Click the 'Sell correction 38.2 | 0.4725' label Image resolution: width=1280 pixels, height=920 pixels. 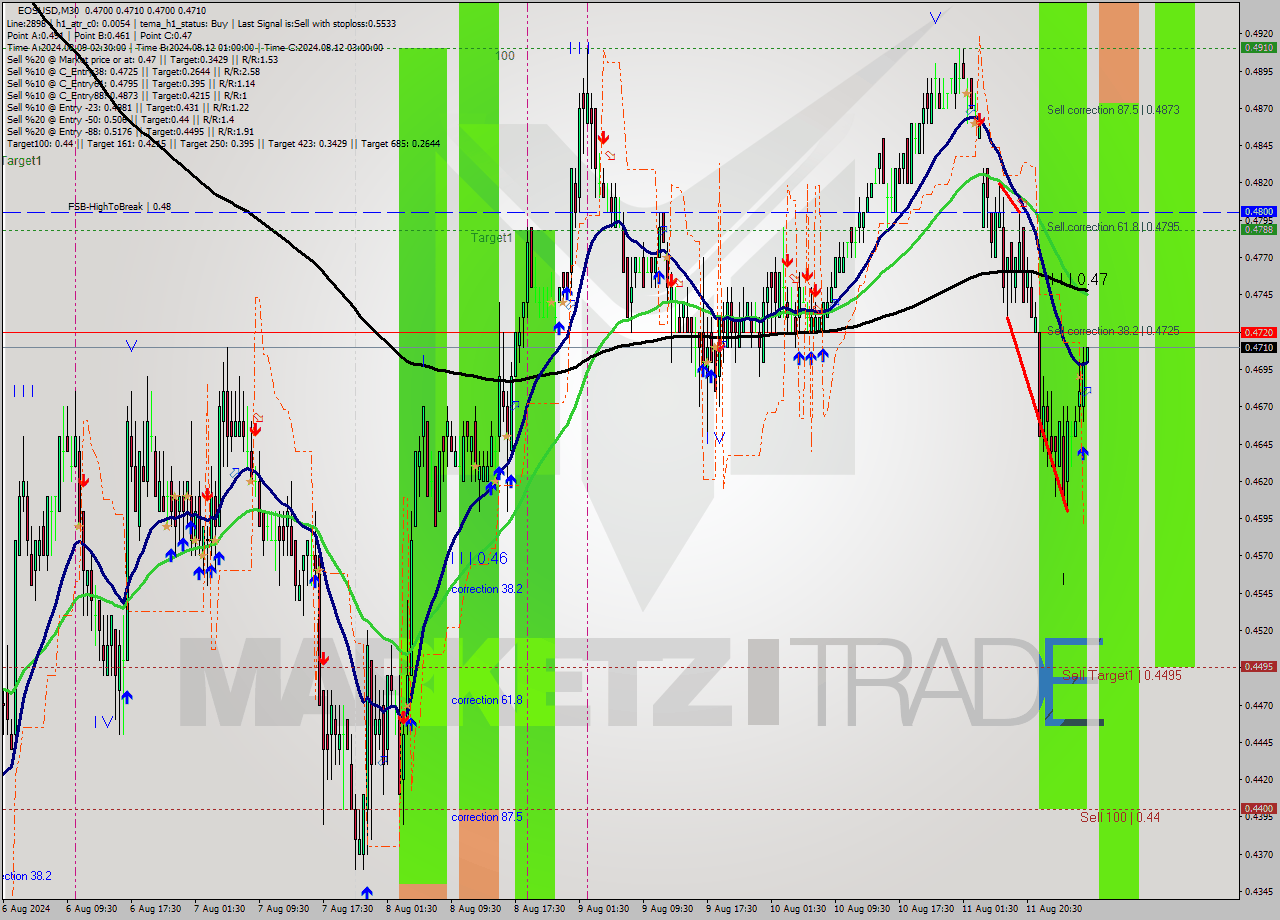pyautogui.click(x=1113, y=331)
